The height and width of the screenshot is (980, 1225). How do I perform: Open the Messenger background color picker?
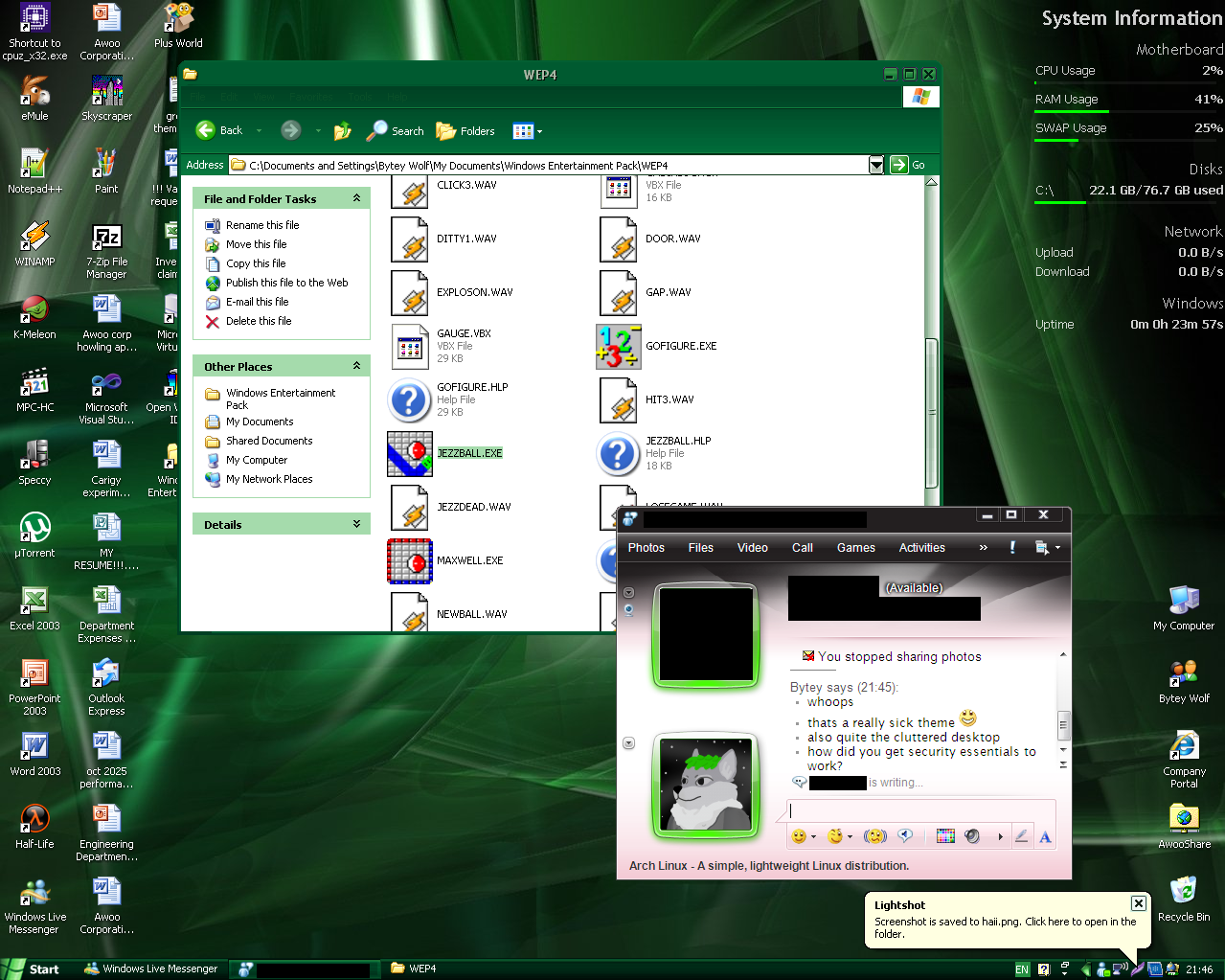[x=945, y=836]
